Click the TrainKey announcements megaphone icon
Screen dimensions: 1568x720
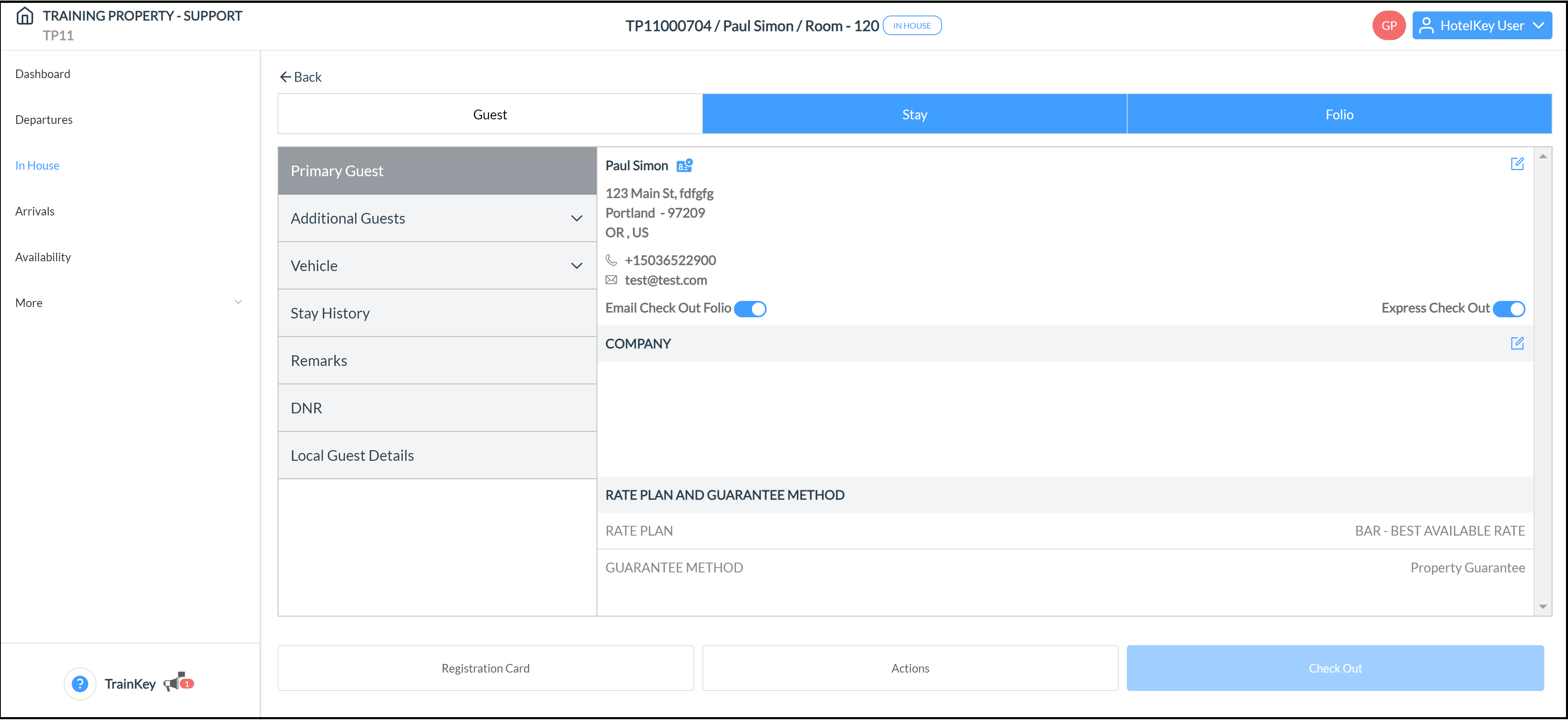[x=176, y=683]
